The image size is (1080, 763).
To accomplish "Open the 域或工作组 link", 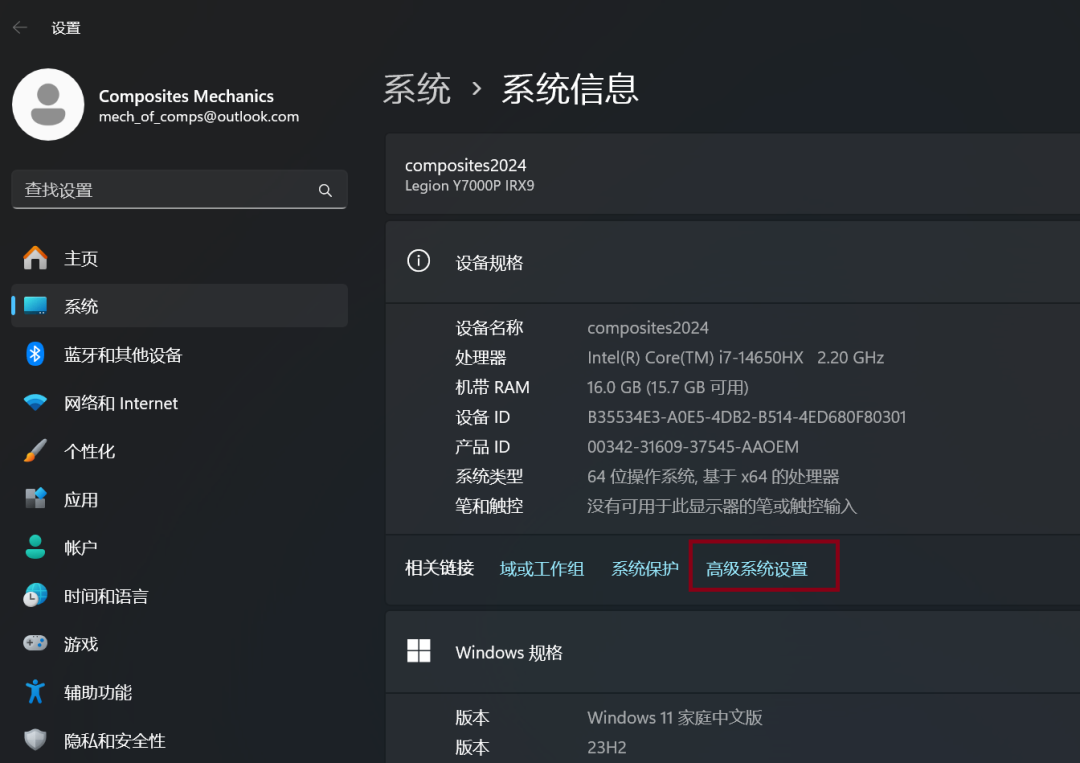I will (542, 568).
